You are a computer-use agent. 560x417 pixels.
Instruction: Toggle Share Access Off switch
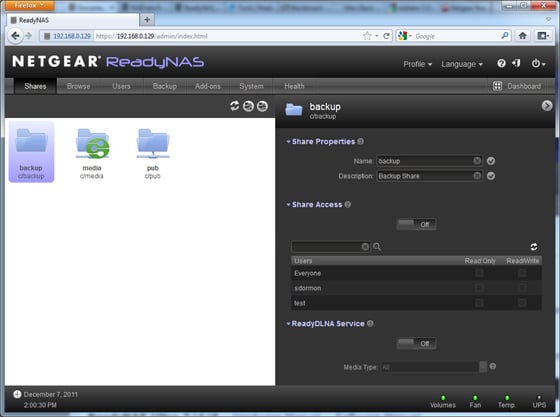click(416, 225)
